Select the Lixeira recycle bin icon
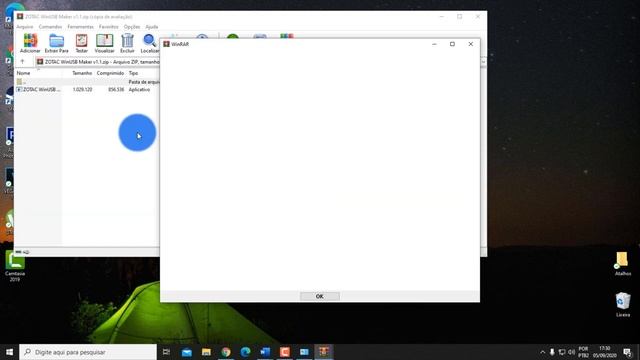Viewport: 640px width, 360px height. tap(623, 304)
